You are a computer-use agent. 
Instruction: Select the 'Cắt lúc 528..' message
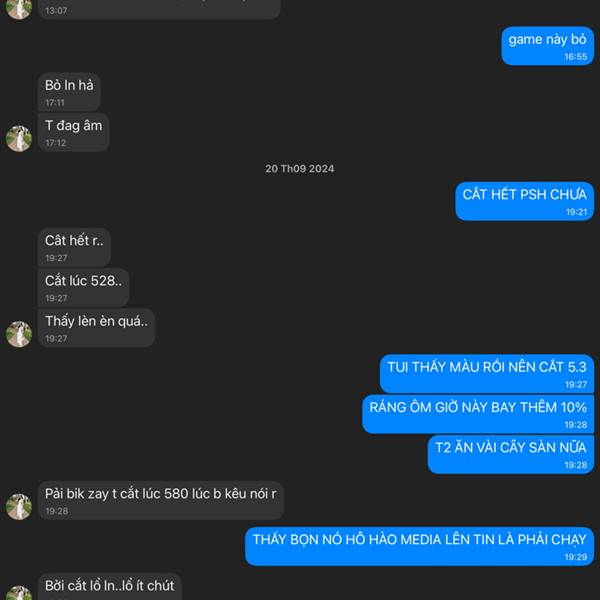coord(83,288)
